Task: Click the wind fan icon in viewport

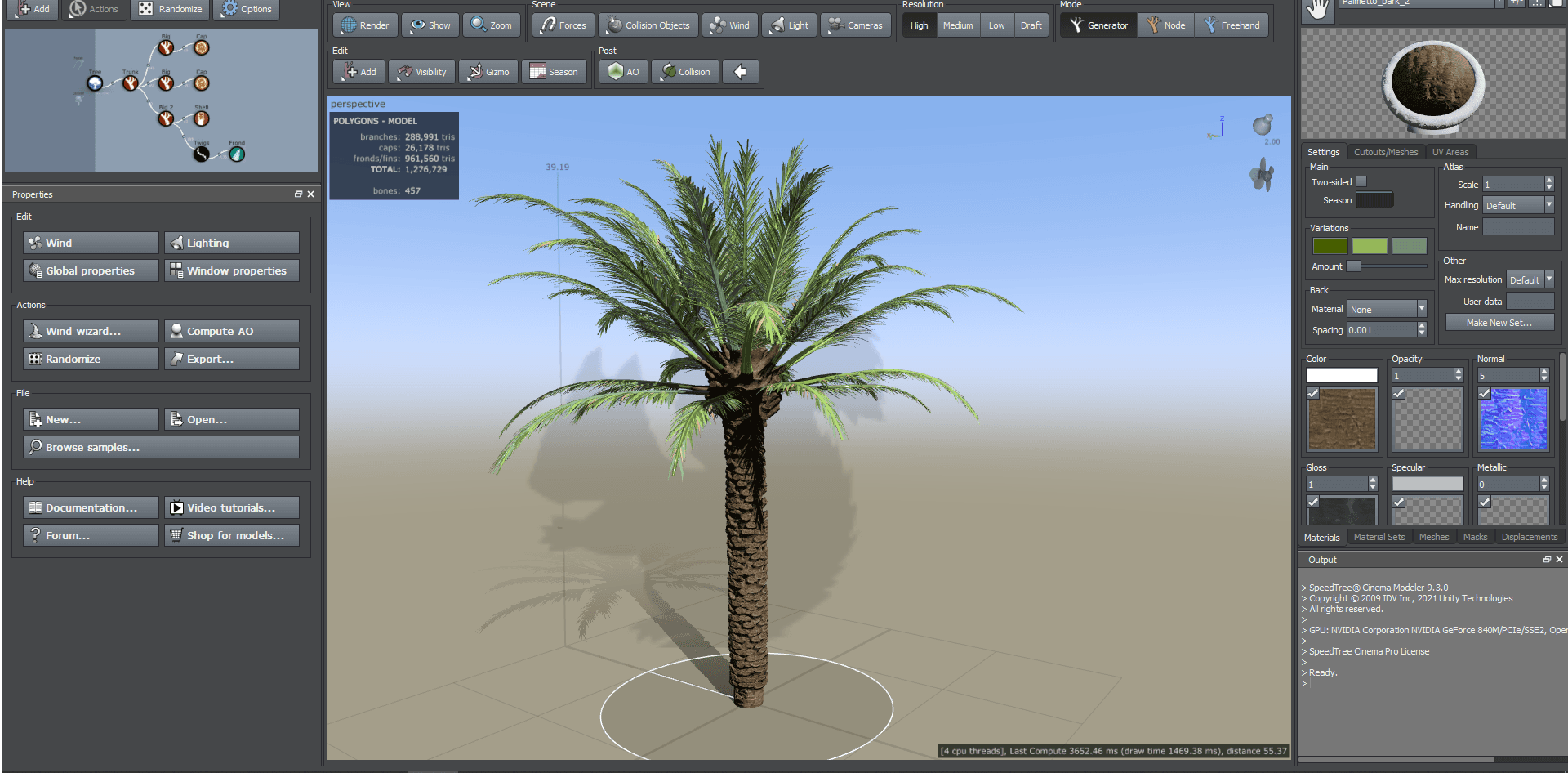Action: pos(1262,175)
